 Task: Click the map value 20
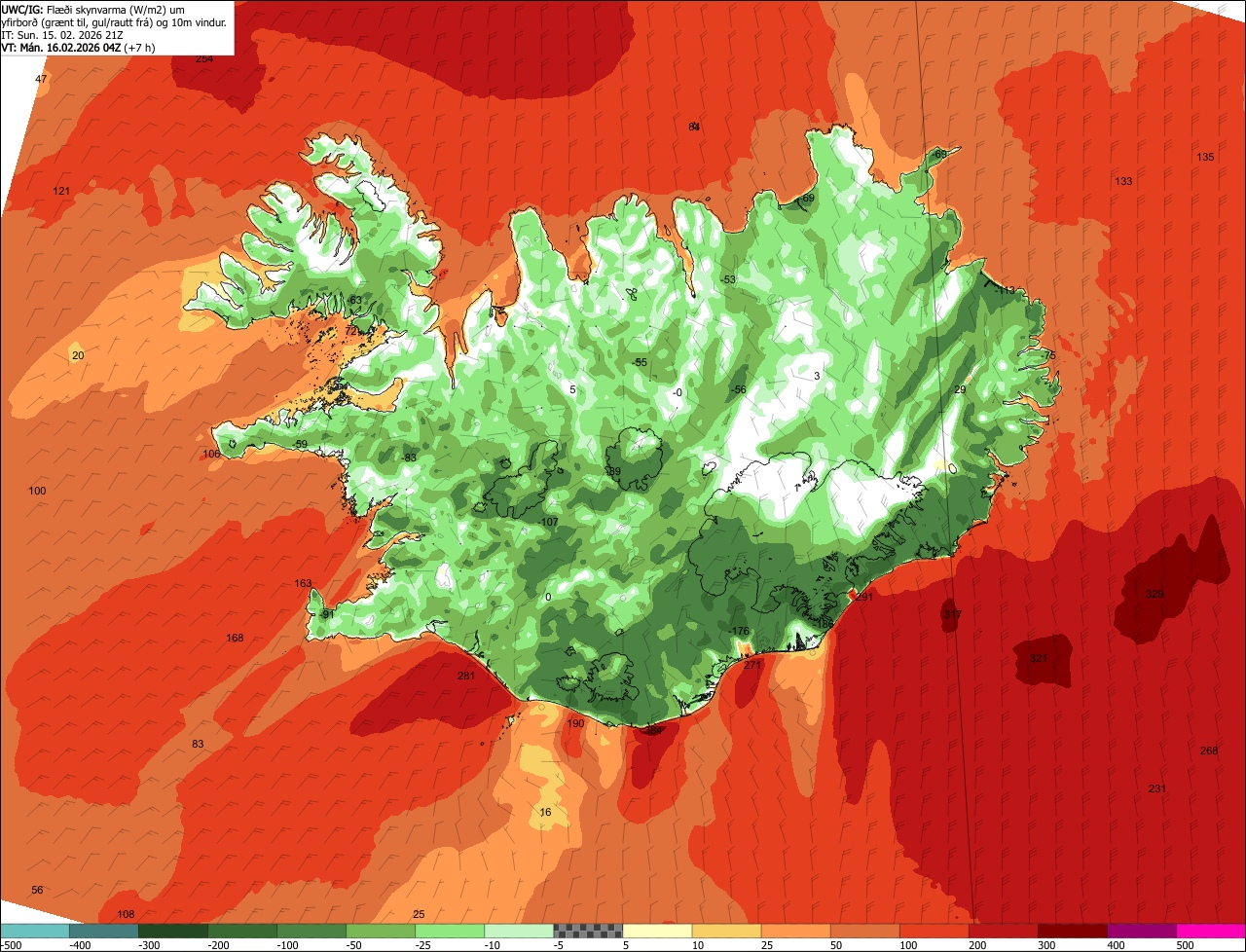[x=78, y=355]
